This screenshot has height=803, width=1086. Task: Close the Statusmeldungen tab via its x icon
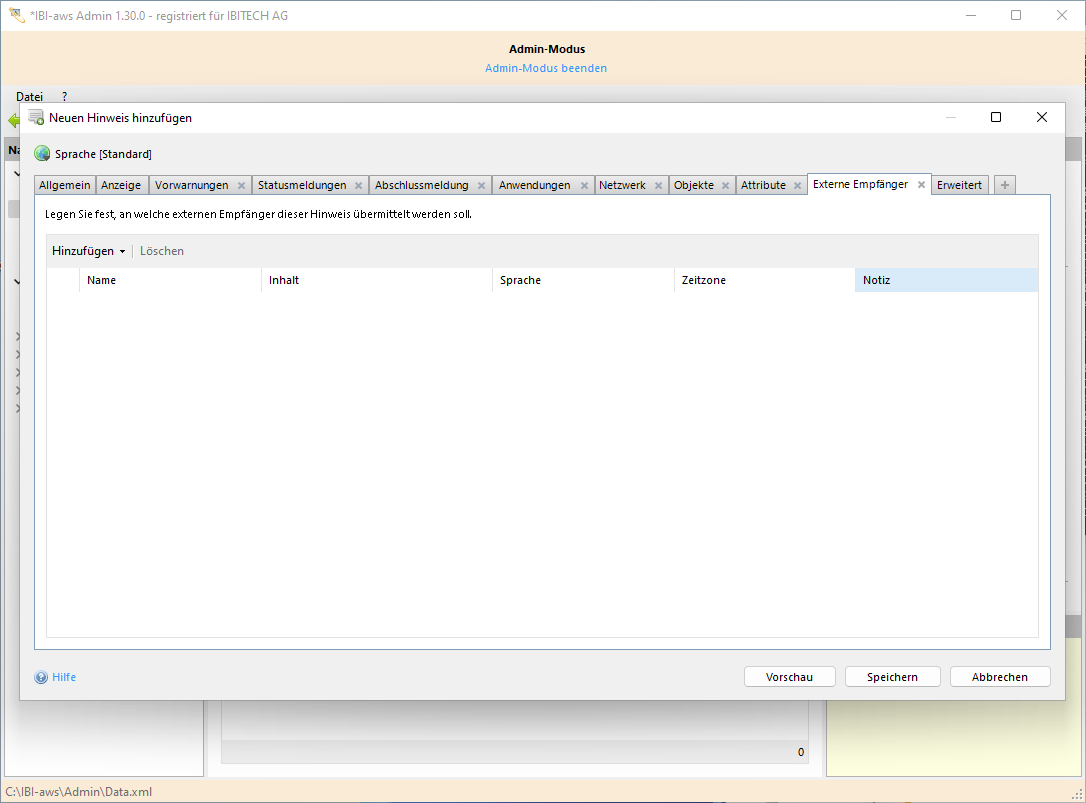coord(358,186)
